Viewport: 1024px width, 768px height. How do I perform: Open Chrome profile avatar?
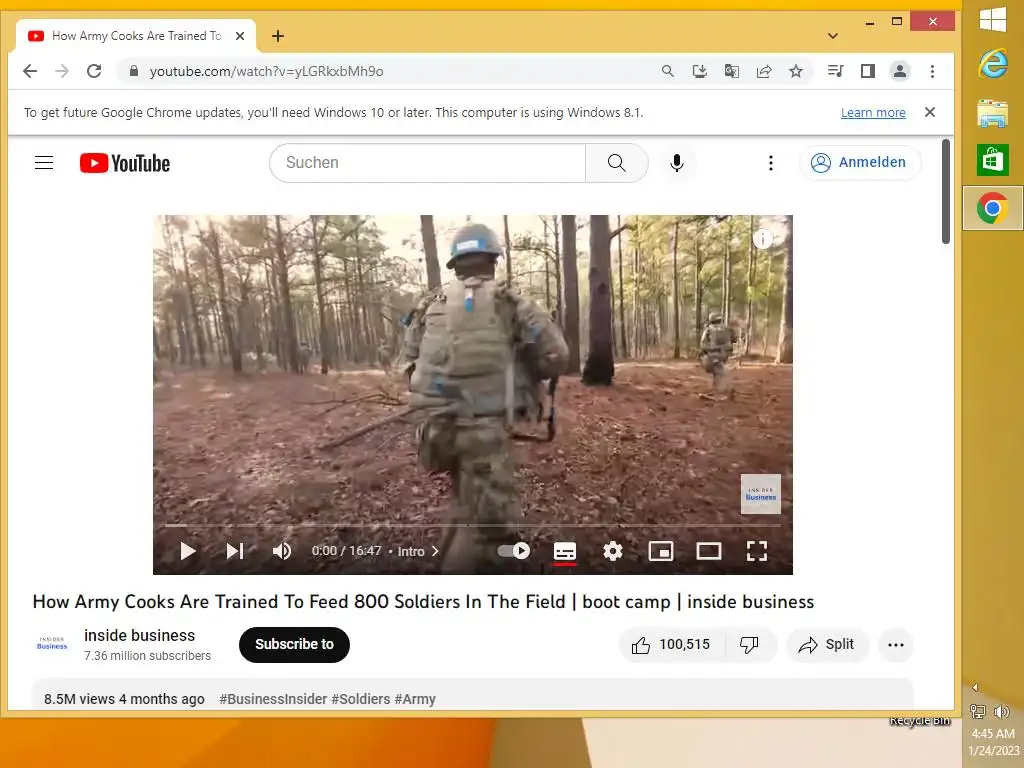coord(899,71)
